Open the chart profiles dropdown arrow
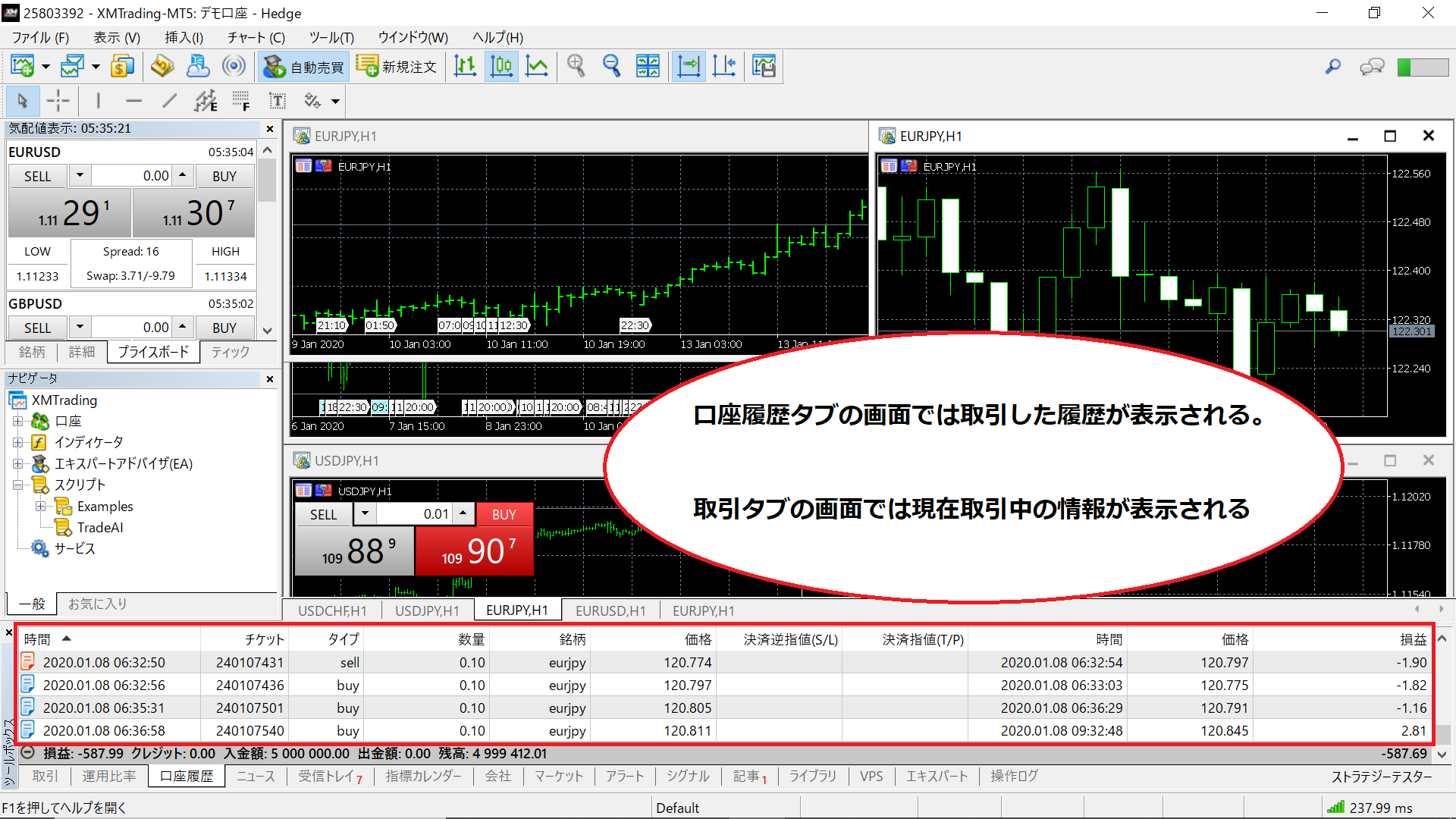Screen dimensions: 1456x819 pos(96,66)
